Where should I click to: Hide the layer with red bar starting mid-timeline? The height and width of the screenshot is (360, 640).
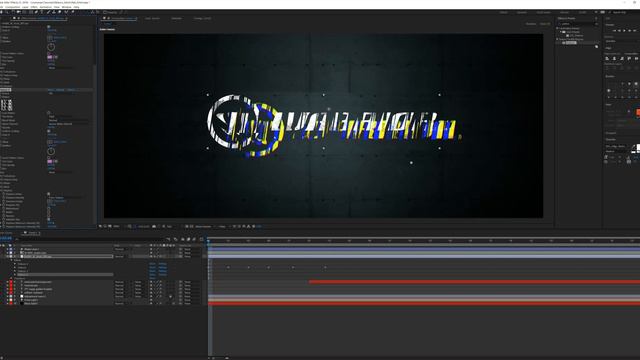click(7, 282)
